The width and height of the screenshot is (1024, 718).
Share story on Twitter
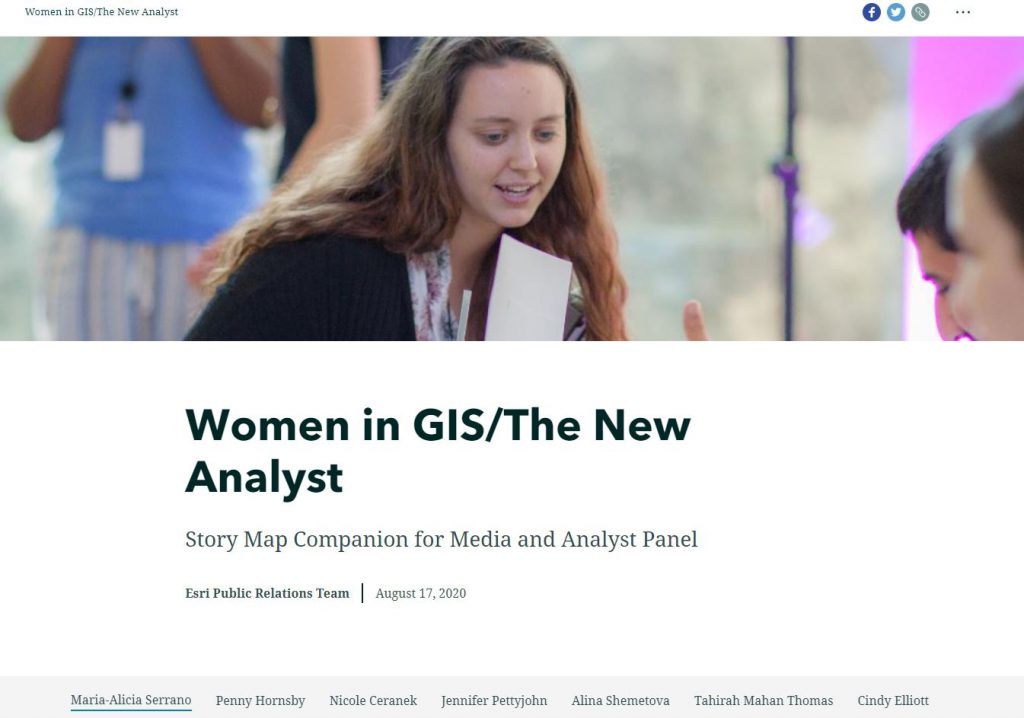coord(896,12)
